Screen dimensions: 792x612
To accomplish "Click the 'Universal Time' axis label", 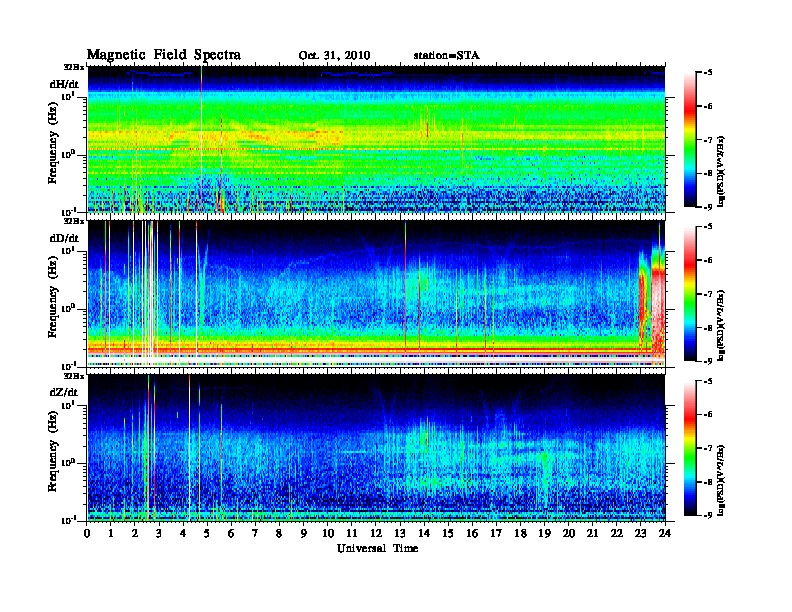I will coord(378,548).
